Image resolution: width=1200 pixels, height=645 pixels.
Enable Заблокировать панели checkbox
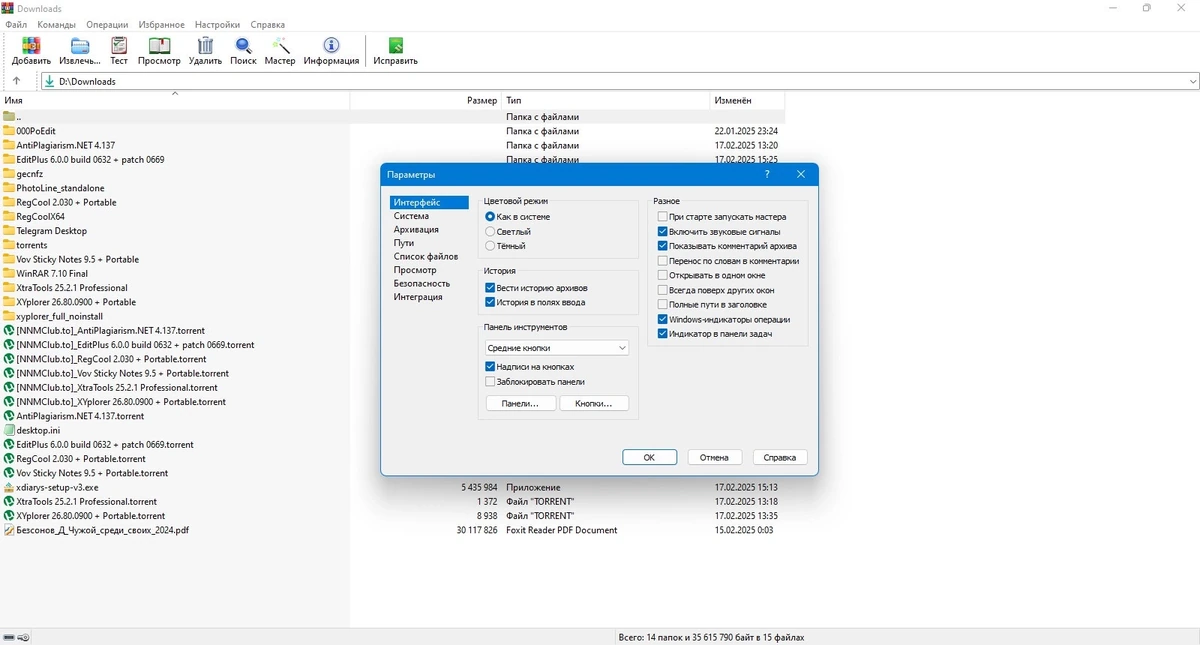[490, 381]
